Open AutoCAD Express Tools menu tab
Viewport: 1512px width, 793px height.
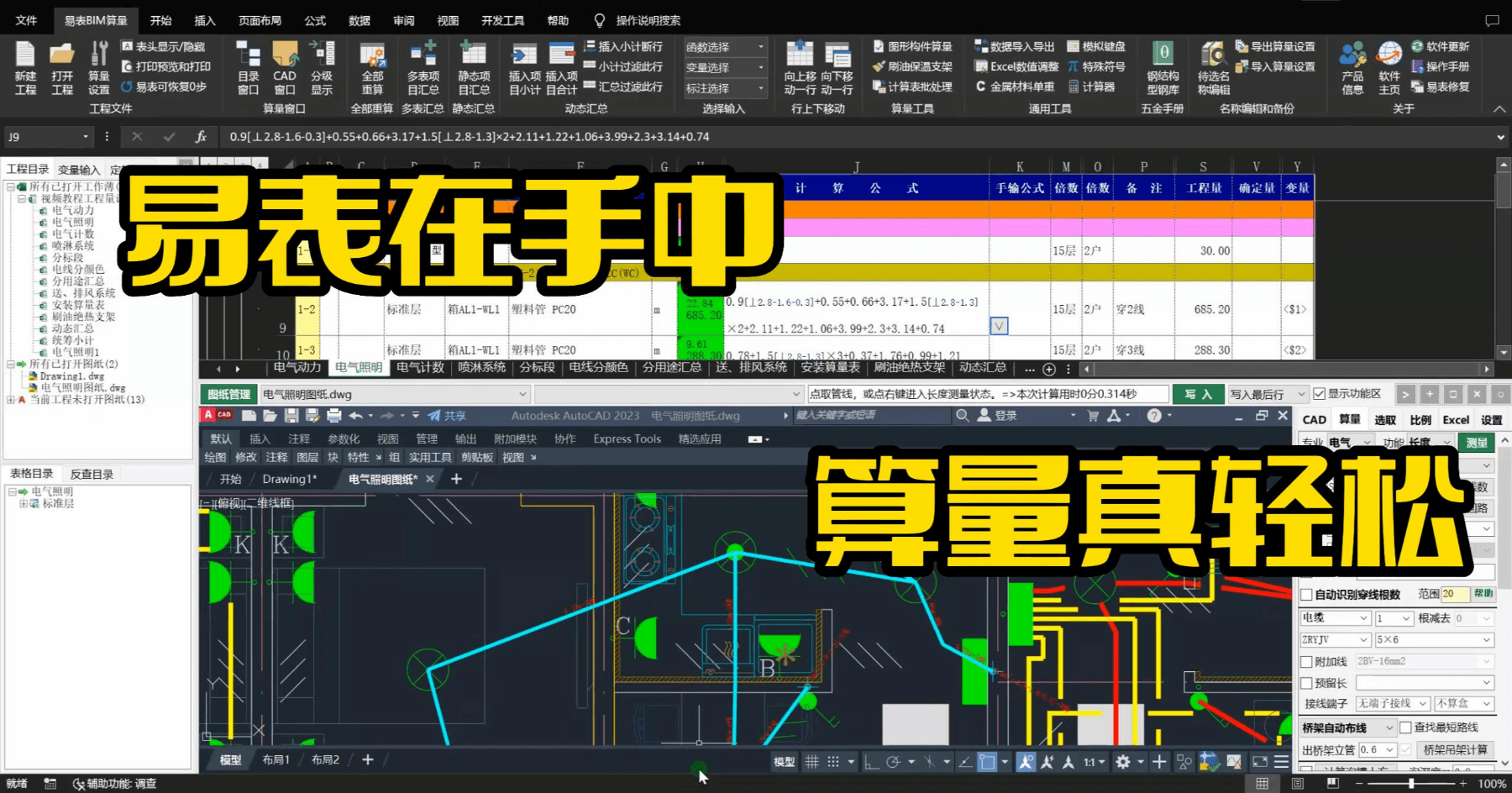click(x=627, y=439)
